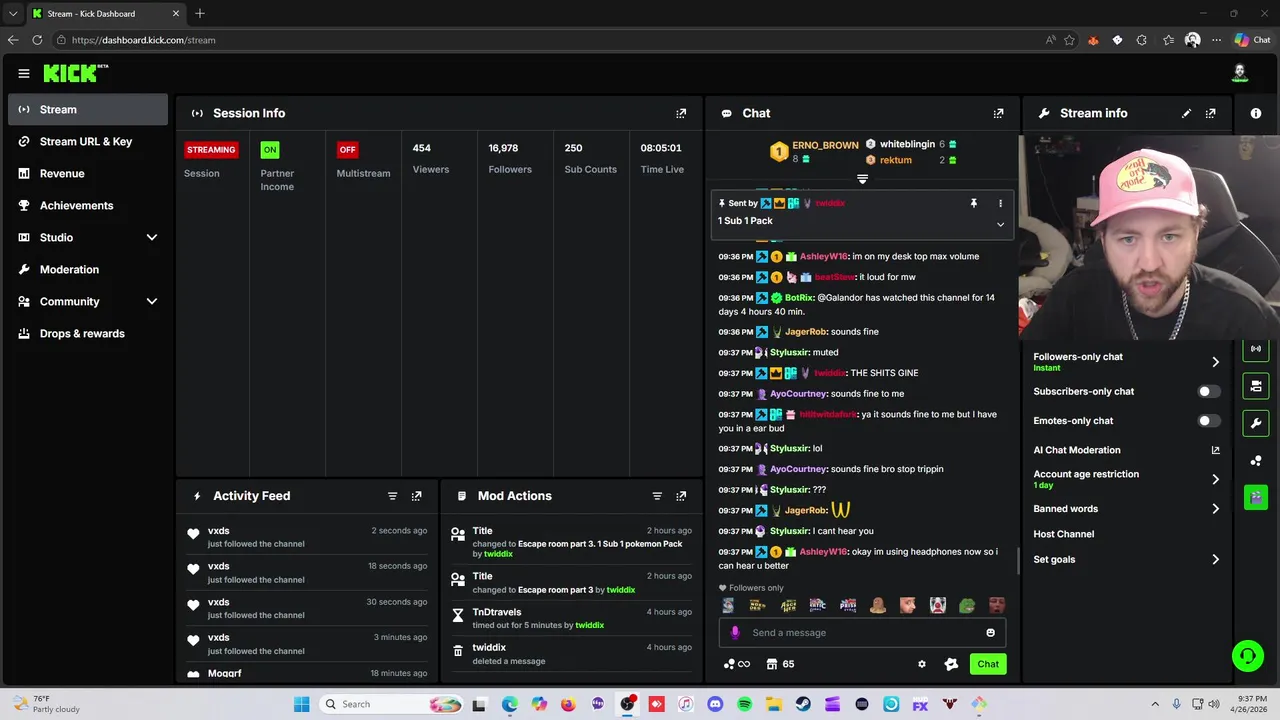The image size is (1280, 720).
Task: Toggle Emotes-only chat
Action: 1209,421
